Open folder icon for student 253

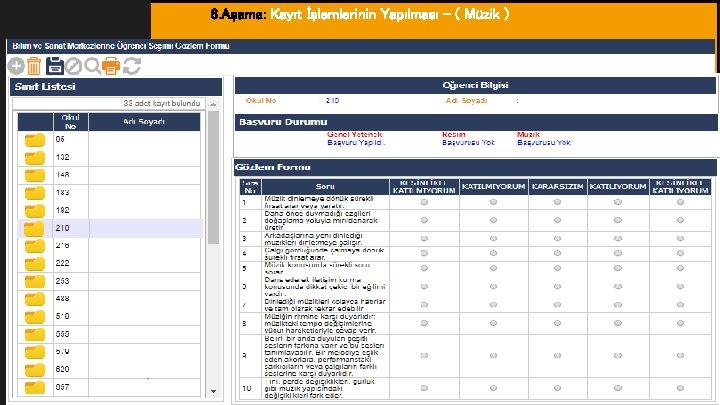click(x=35, y=281)
